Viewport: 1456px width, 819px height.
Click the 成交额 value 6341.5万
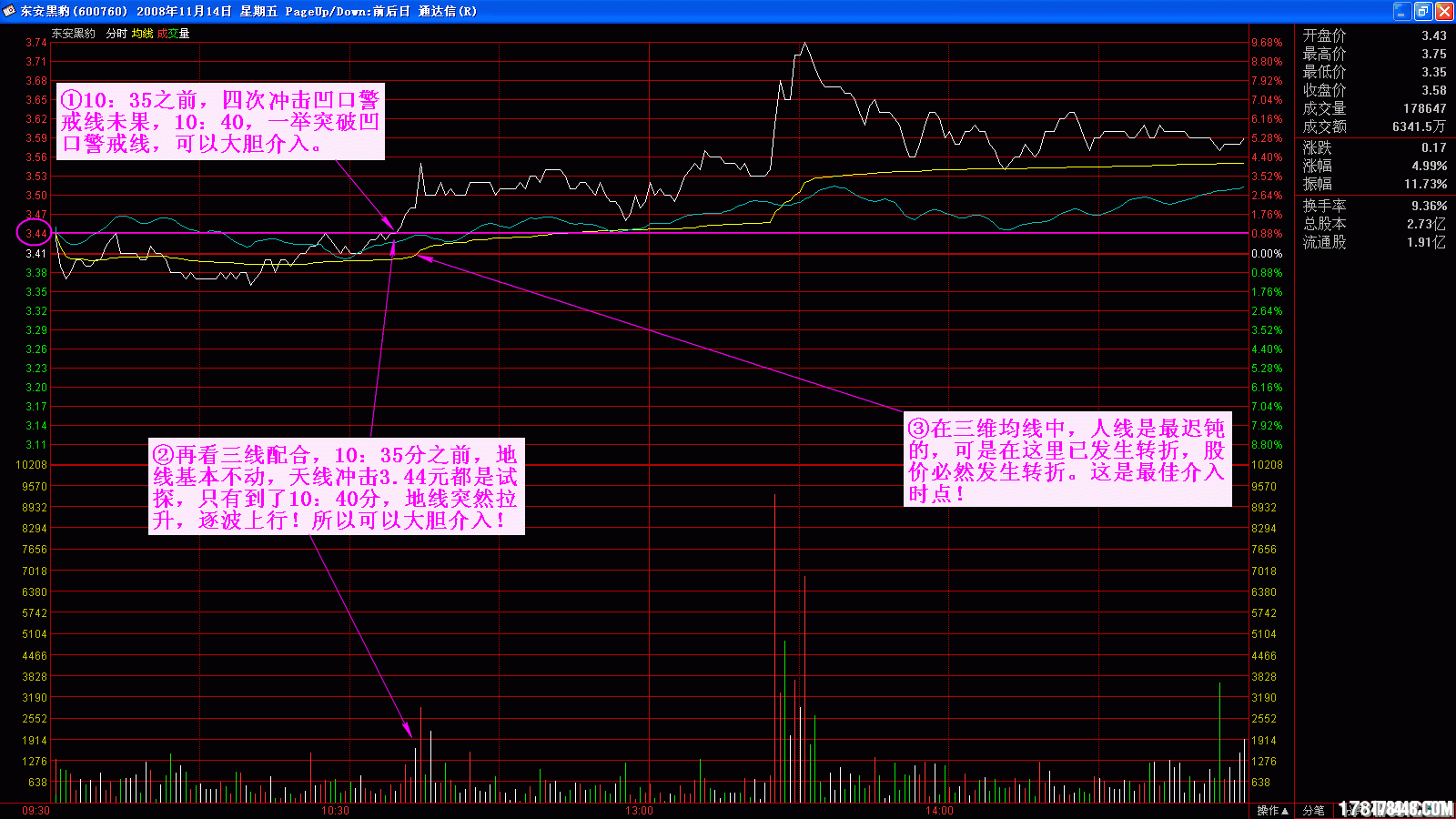coord(1420,126)
